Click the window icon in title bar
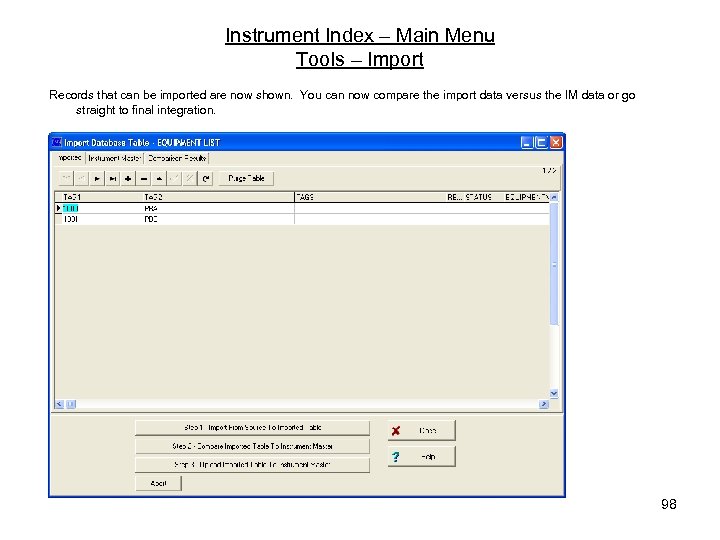Image resolution: width=720 pixels, height=540 pixels. (x=56, y=142)
